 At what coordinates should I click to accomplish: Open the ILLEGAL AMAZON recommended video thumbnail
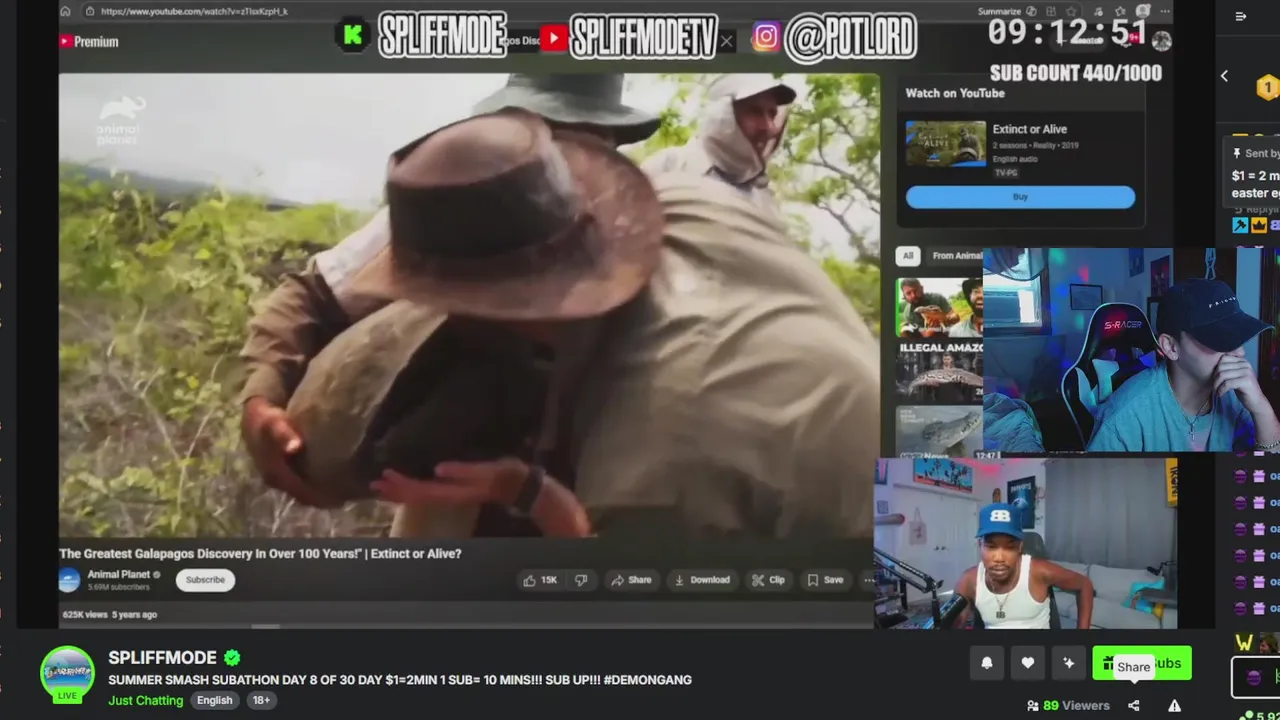coord(939,372)
